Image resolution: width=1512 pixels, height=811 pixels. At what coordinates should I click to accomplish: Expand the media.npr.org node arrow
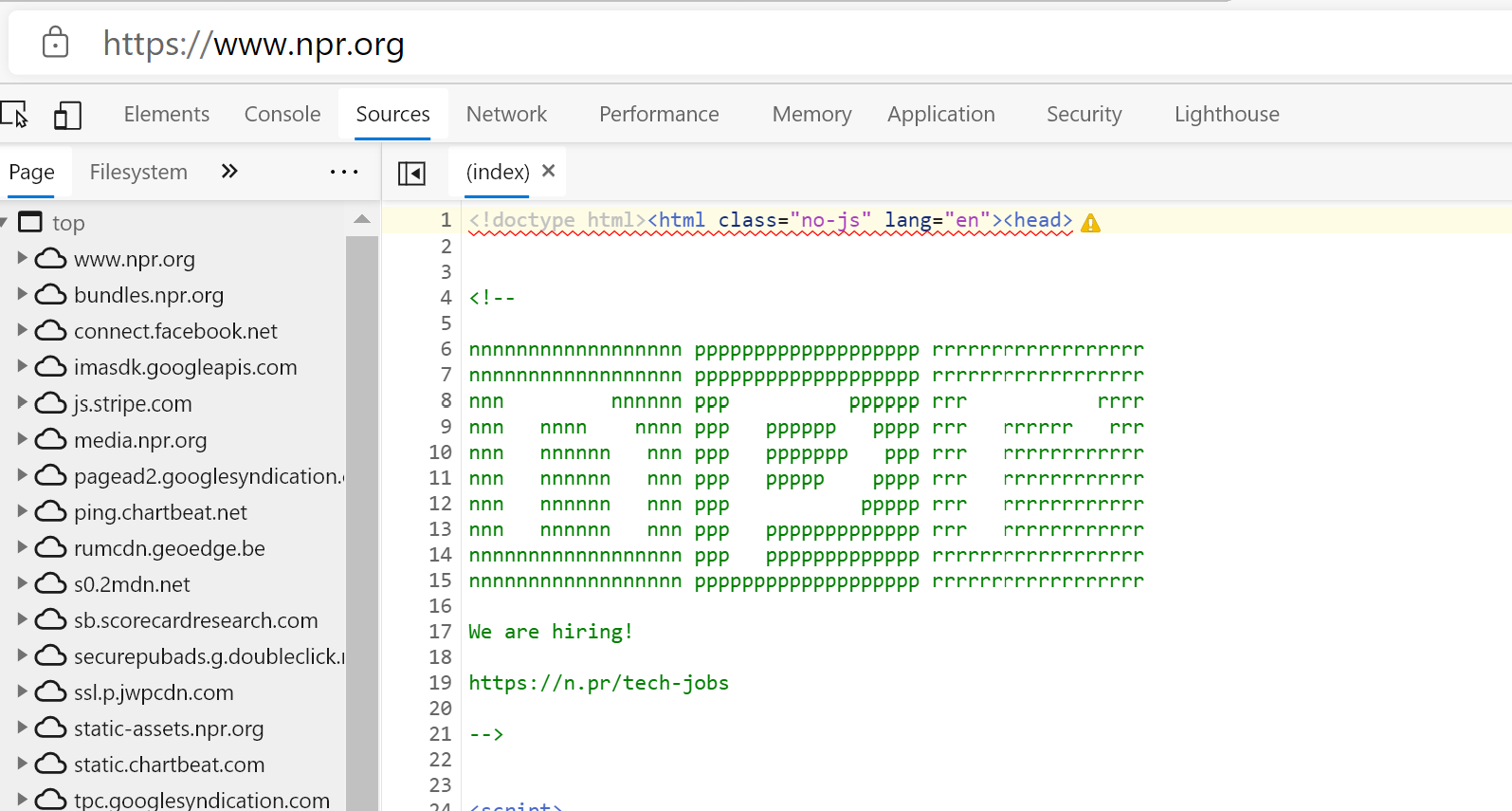pos(22,439)
